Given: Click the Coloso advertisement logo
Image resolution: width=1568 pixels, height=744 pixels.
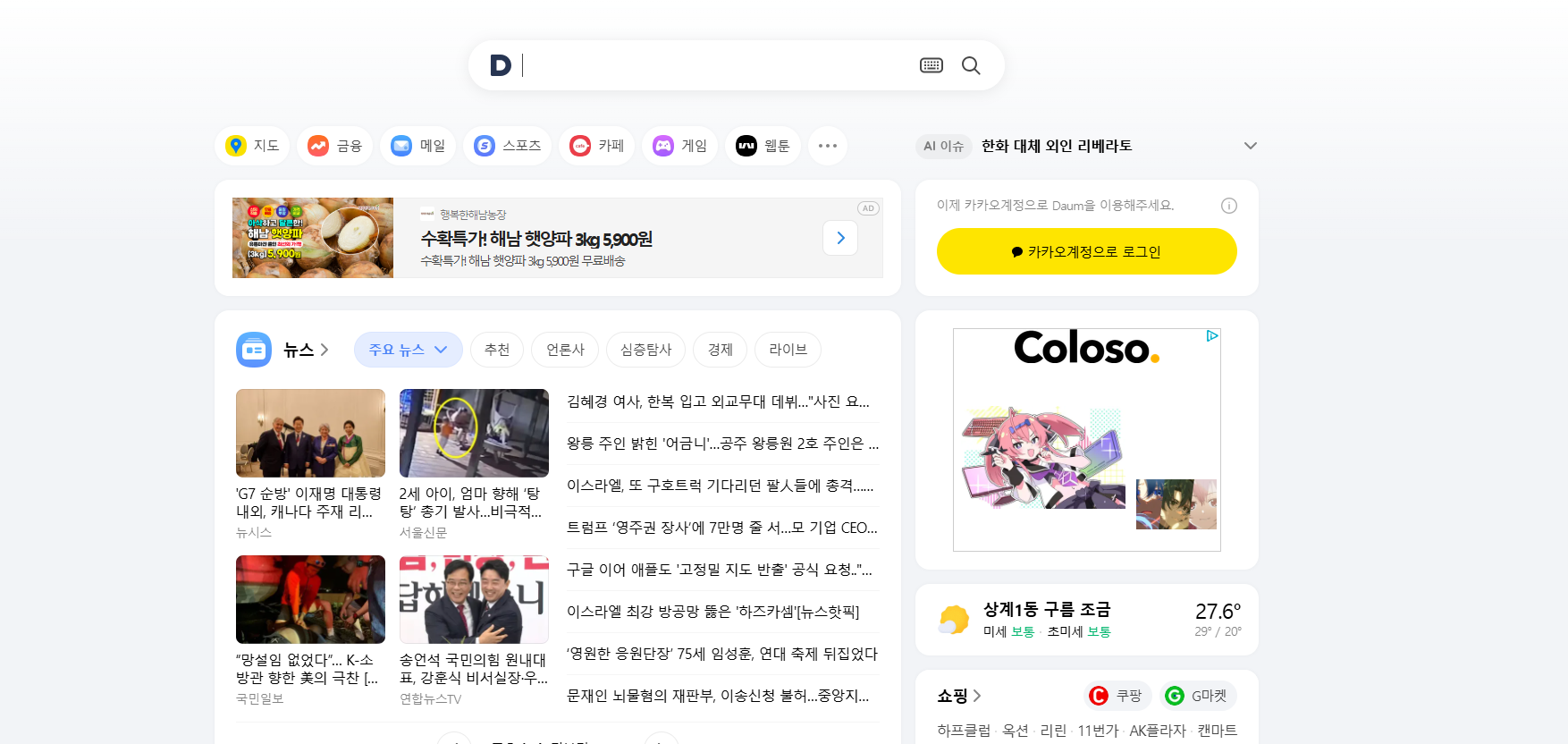Looking at the screenshot, I should pos(1086,348).
